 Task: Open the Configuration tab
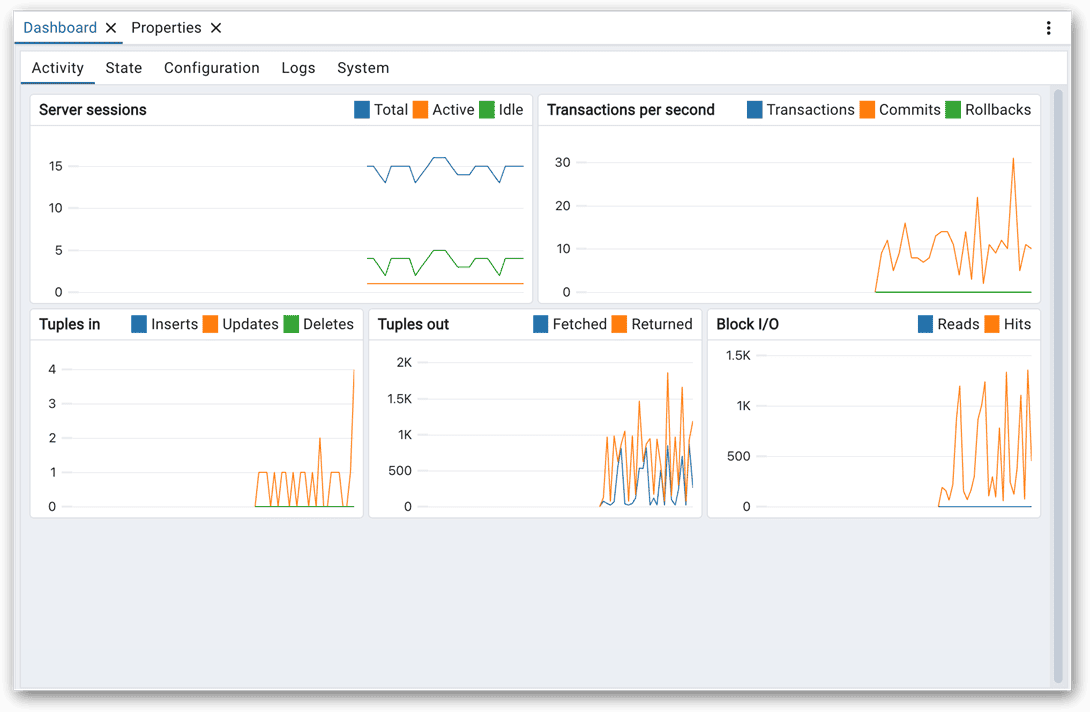pos(211,67)
